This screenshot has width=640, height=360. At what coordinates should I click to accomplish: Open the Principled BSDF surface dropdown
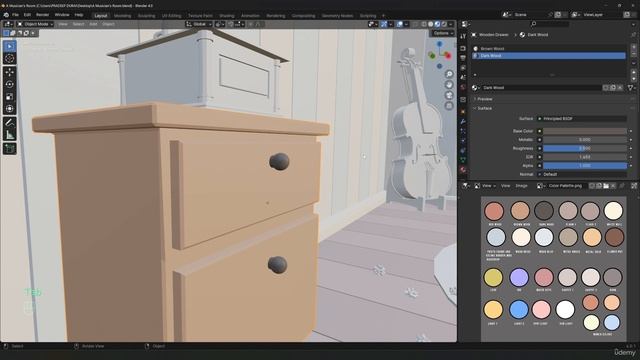582,119
